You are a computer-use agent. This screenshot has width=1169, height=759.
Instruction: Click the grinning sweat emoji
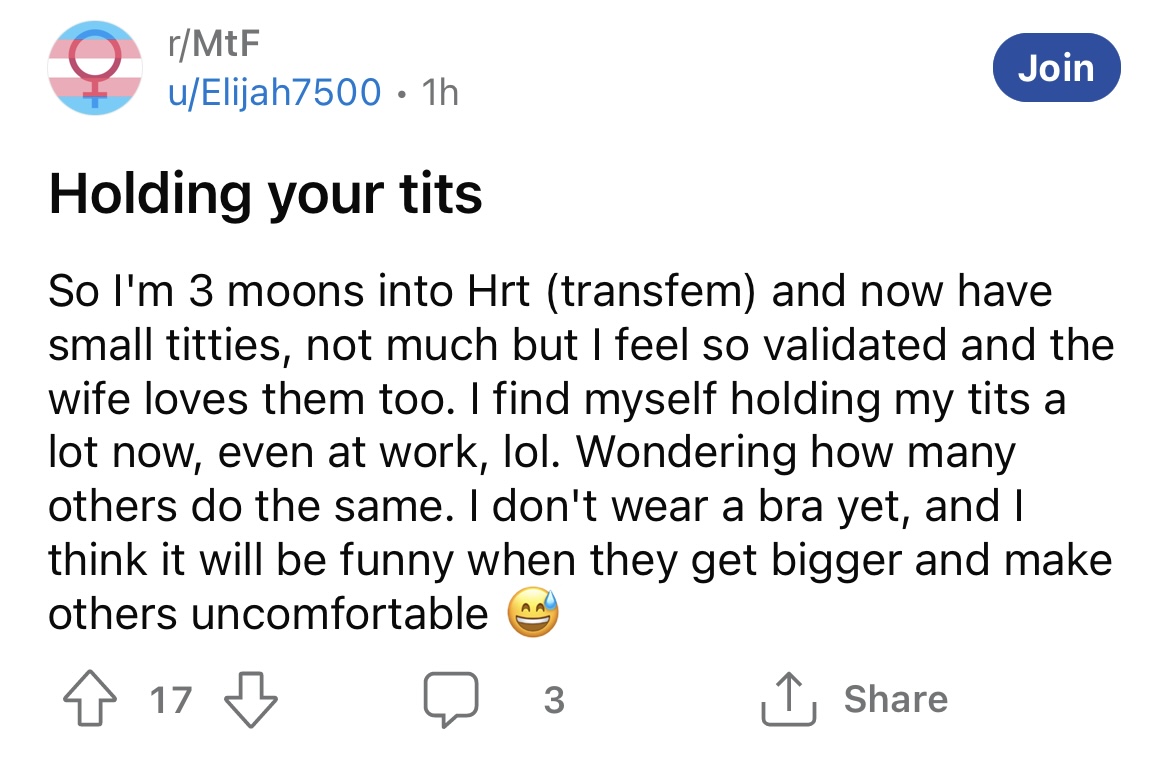(534, 614)
